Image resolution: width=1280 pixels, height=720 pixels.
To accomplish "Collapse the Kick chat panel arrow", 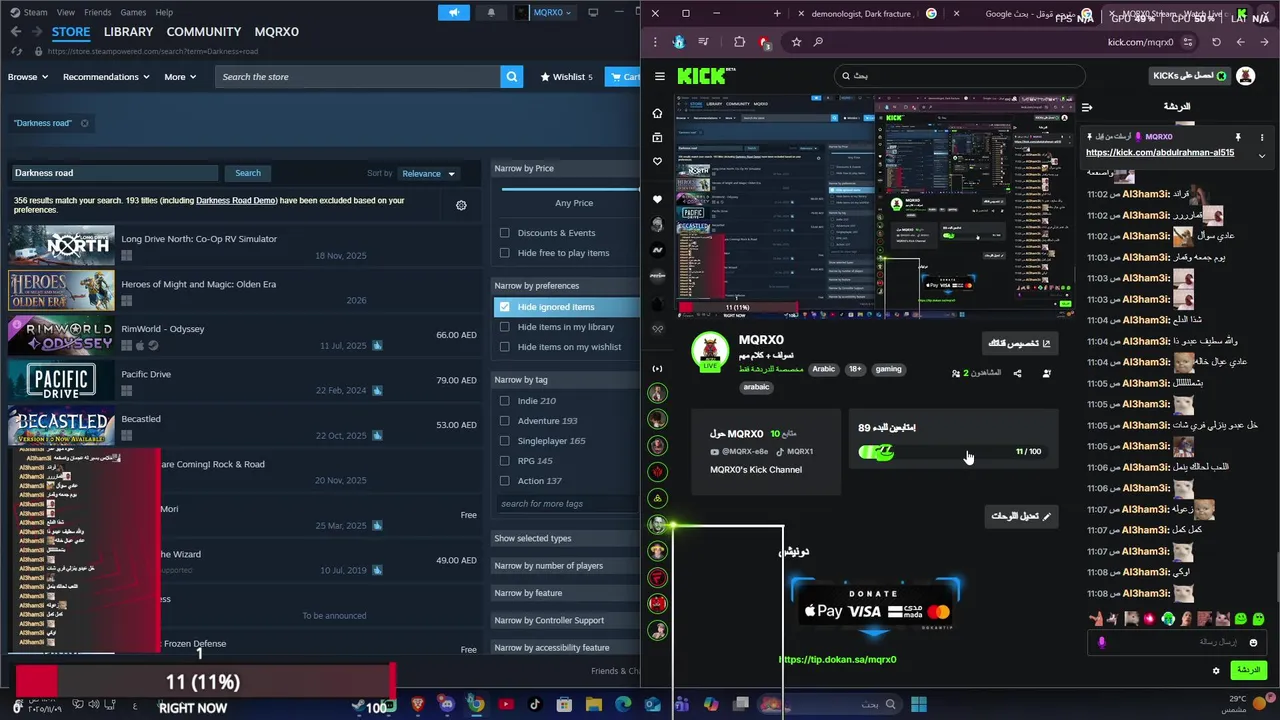I will tap(1087, 107).
